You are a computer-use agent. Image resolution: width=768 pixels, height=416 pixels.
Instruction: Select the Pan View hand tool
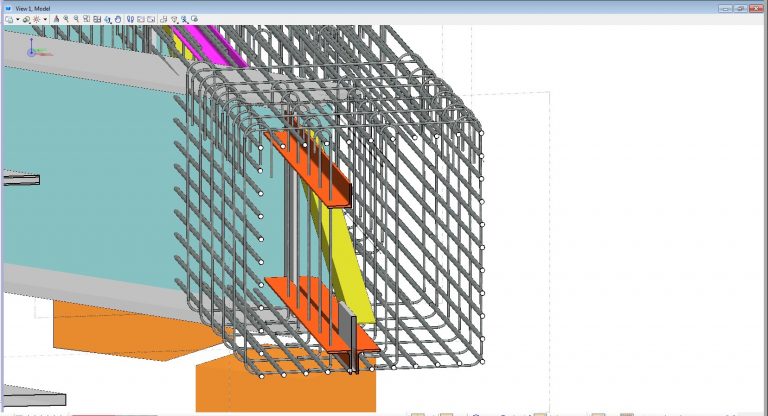pyautogui.click(x=118, y=19)
